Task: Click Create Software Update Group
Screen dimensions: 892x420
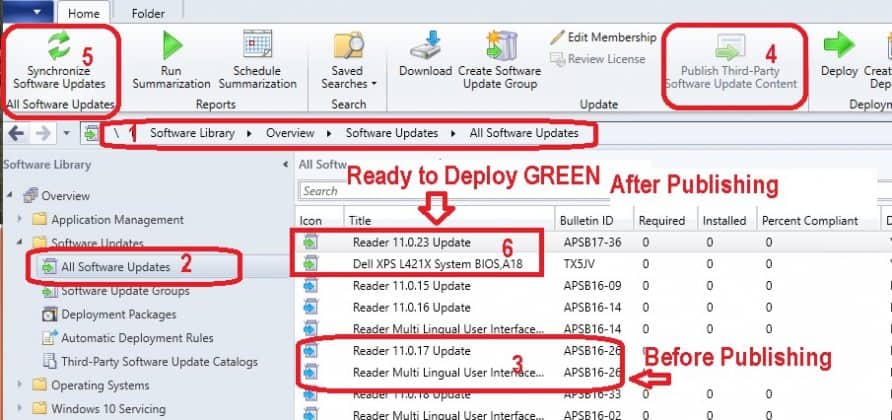Action: [x=499, y=61]
